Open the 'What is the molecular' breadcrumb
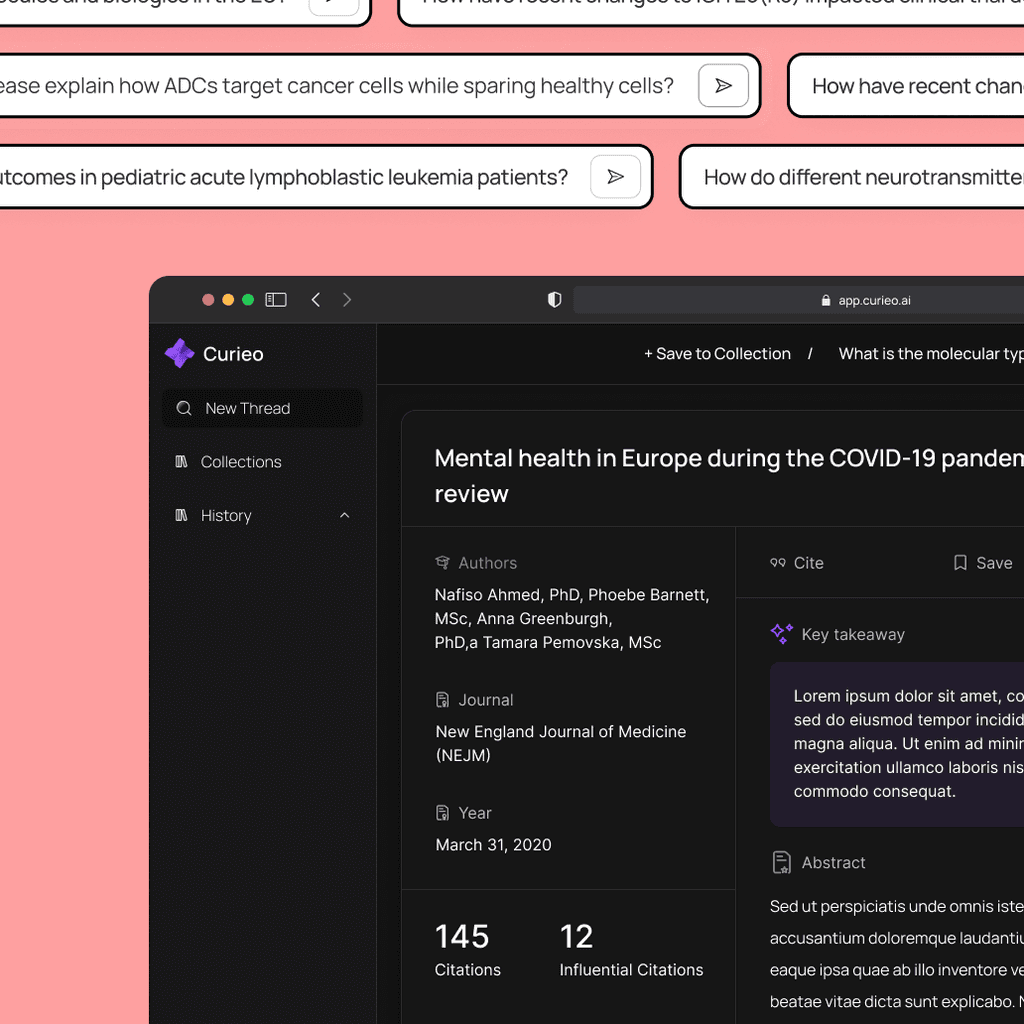Image resolution: width=1024 pixels, height=1024 pixels. pos(931,353)
